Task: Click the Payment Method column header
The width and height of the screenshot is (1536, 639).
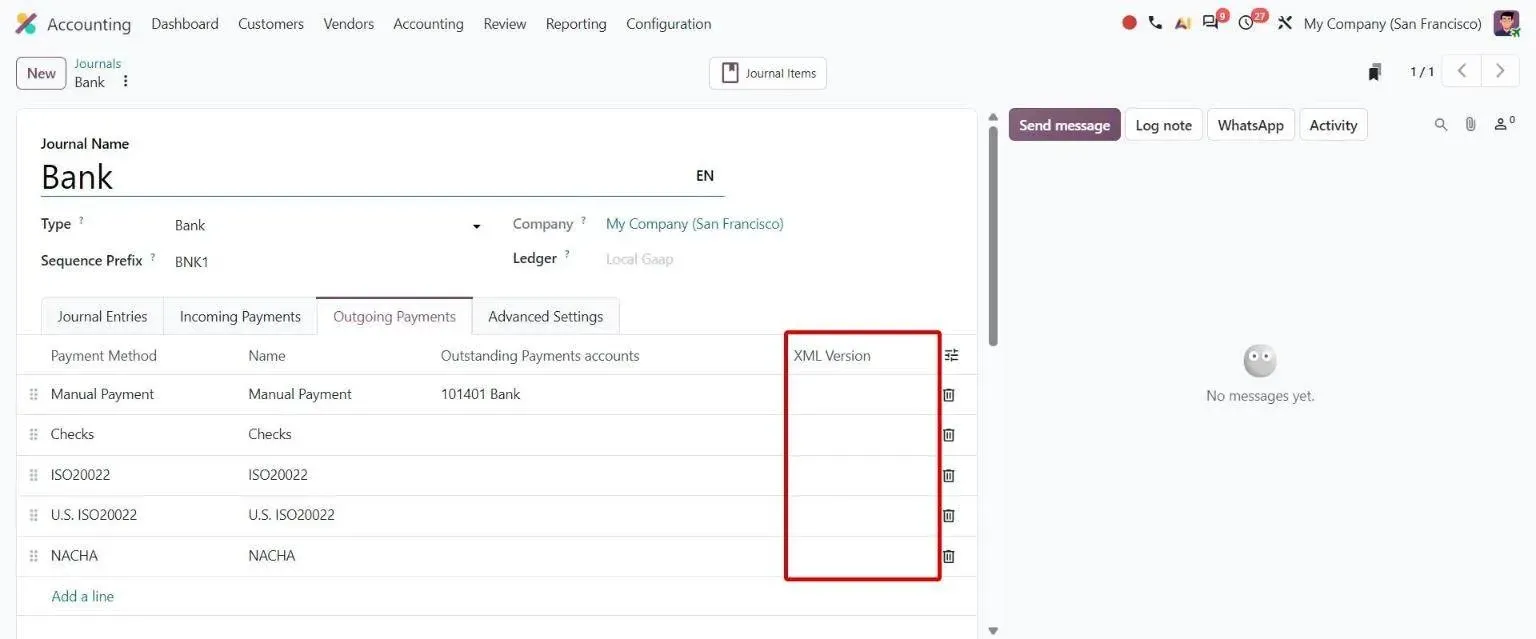Action: pos(104,356)
